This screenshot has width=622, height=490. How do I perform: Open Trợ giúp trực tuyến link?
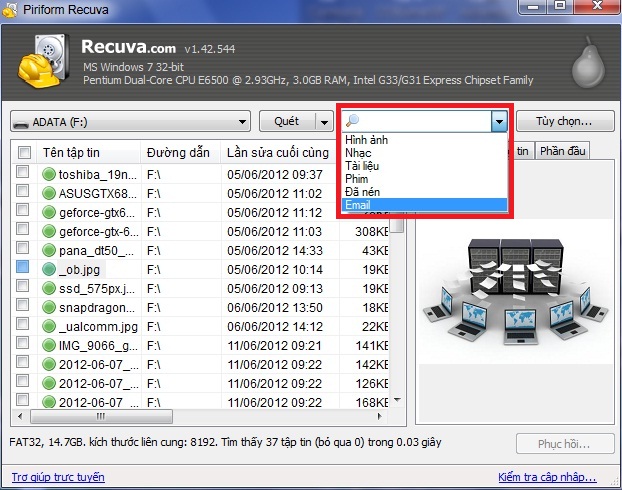[58, 477]
